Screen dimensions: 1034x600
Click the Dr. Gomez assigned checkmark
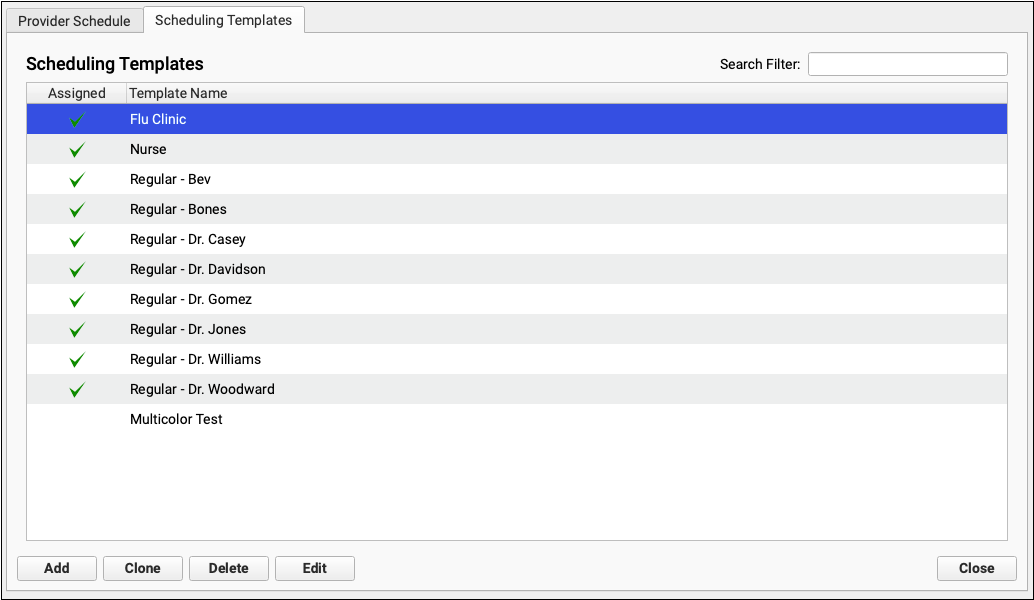pyautogui.click(x=77, y=300)
